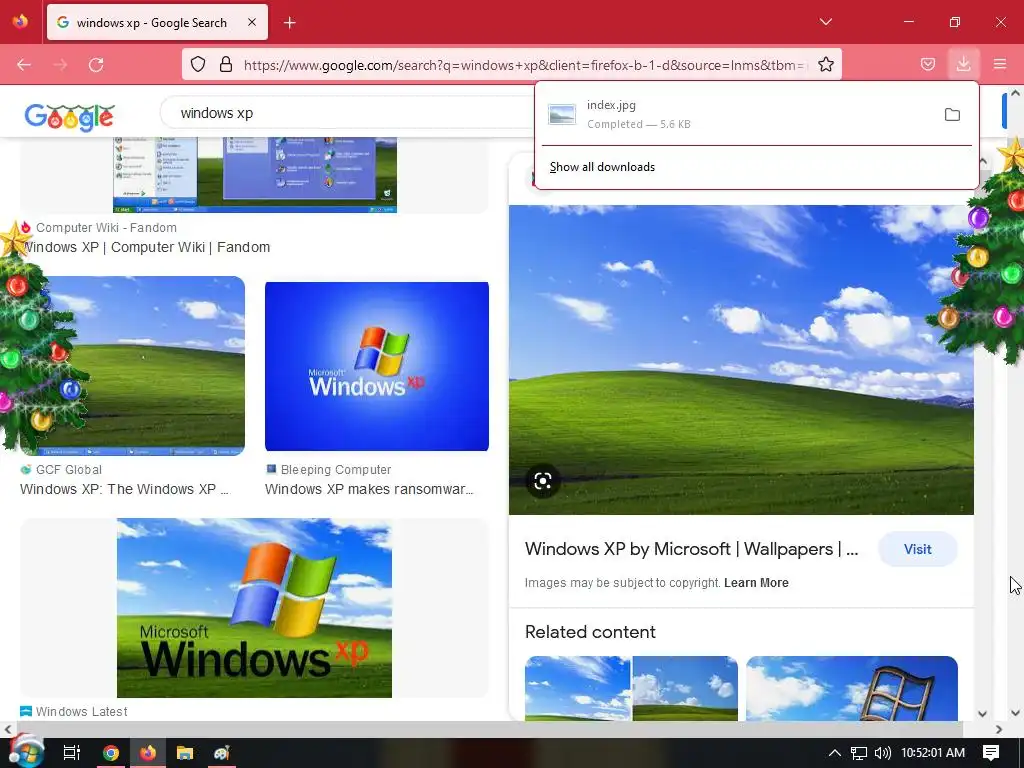Open Windows XP by Microsoft Wallpapers title
Image resolution: width=1024 pixels, height=768 pixels.
tap(692, 549)
